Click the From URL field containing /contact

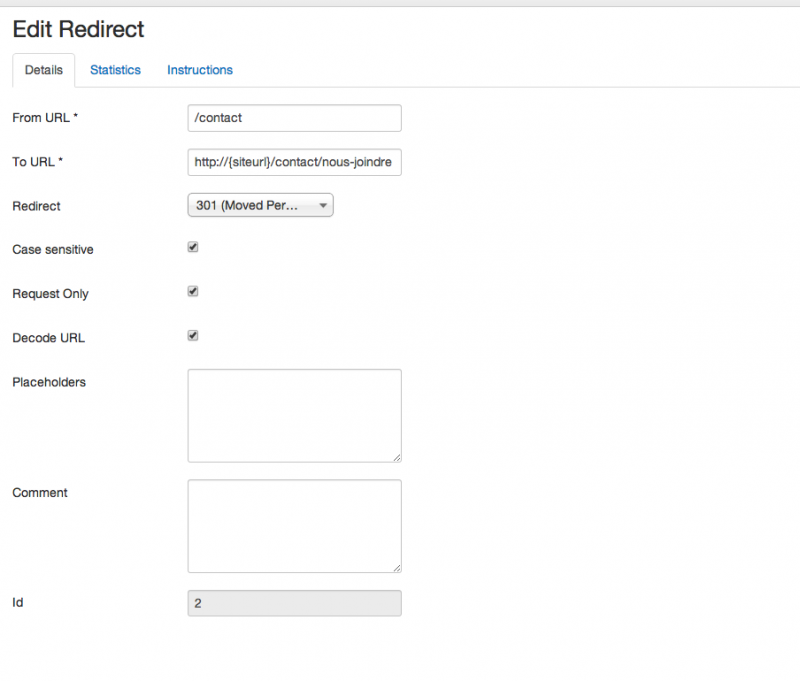[x=294, y=118]
